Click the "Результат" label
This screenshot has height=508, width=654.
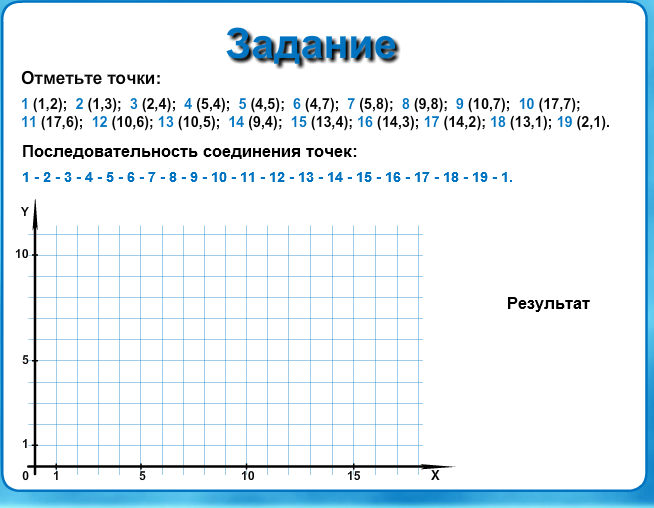[x=548, y=303]
